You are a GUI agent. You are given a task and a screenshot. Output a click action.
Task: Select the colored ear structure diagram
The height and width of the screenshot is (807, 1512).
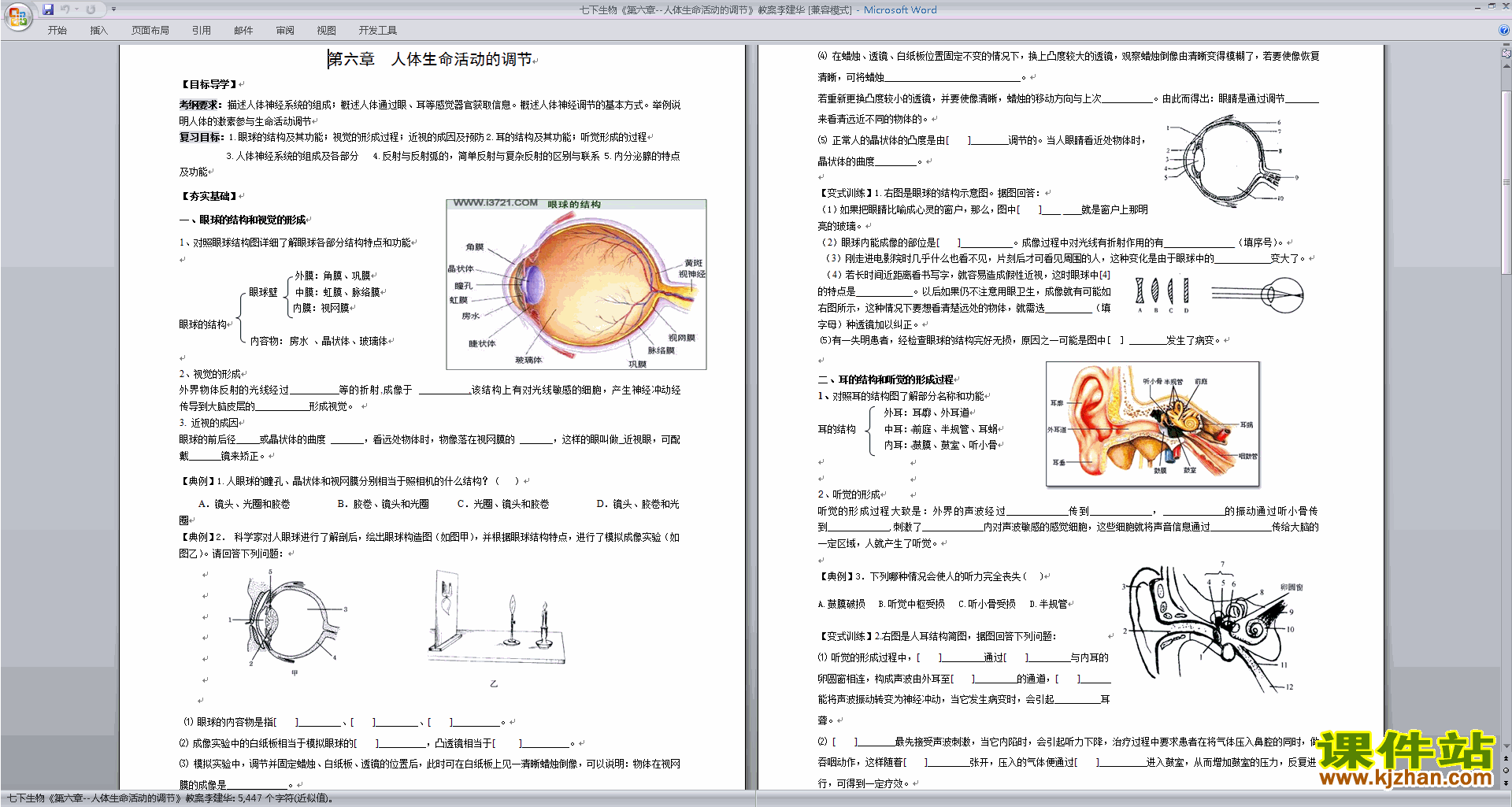[1152, 423]
